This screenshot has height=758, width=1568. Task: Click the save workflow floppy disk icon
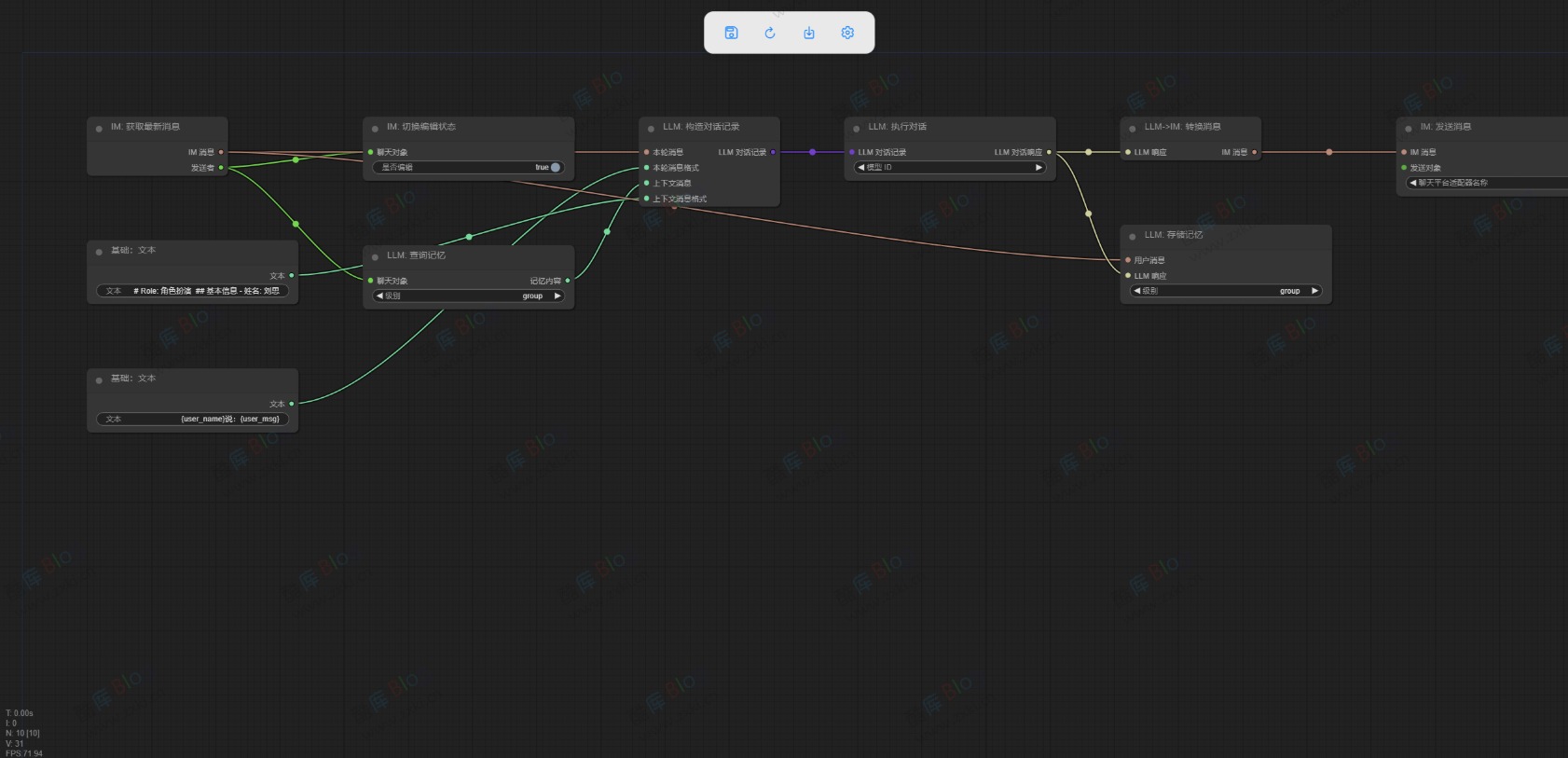click(x=731, y=33)
